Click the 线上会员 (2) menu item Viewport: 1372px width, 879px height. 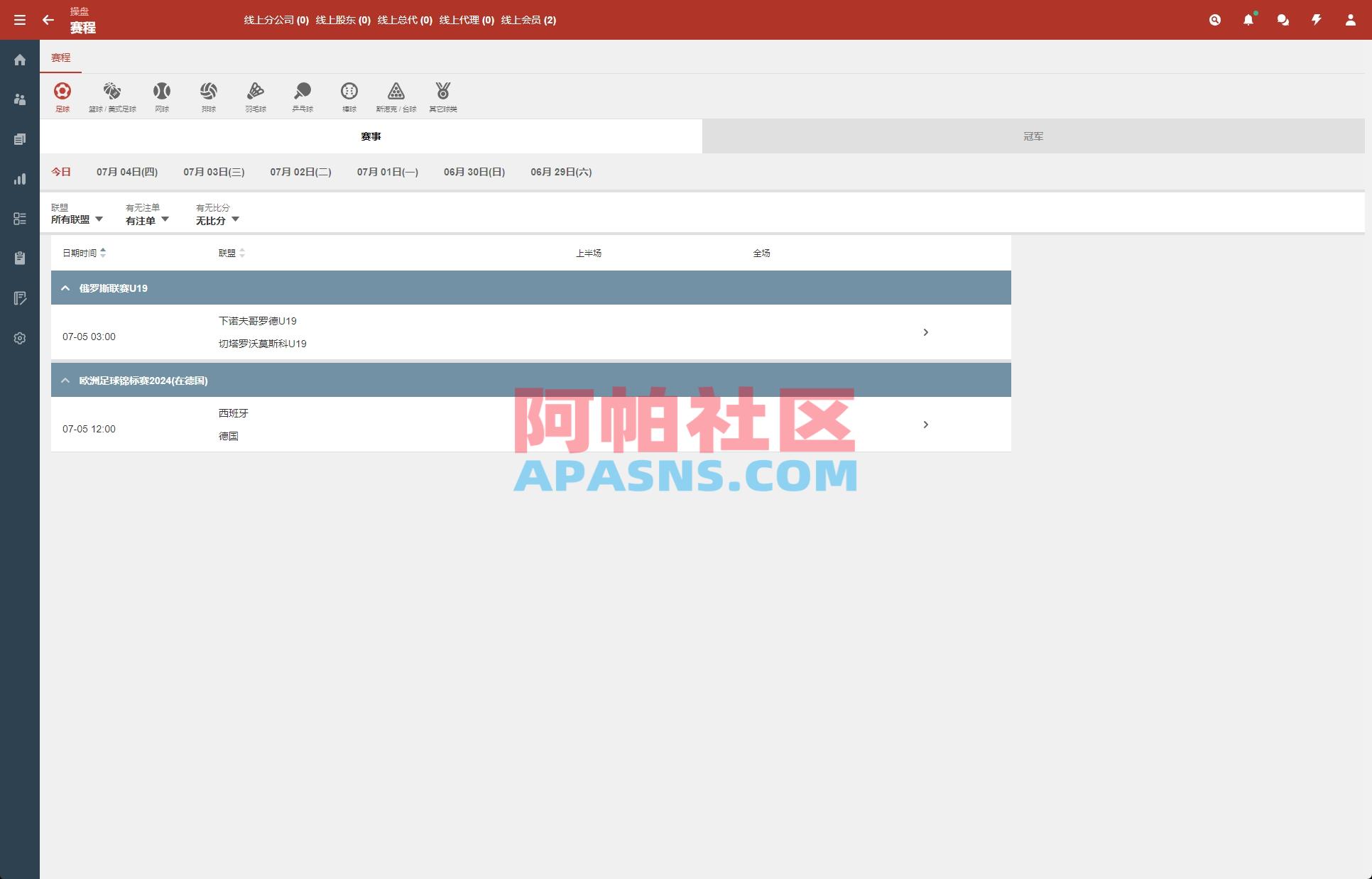[x=528, y=20]
